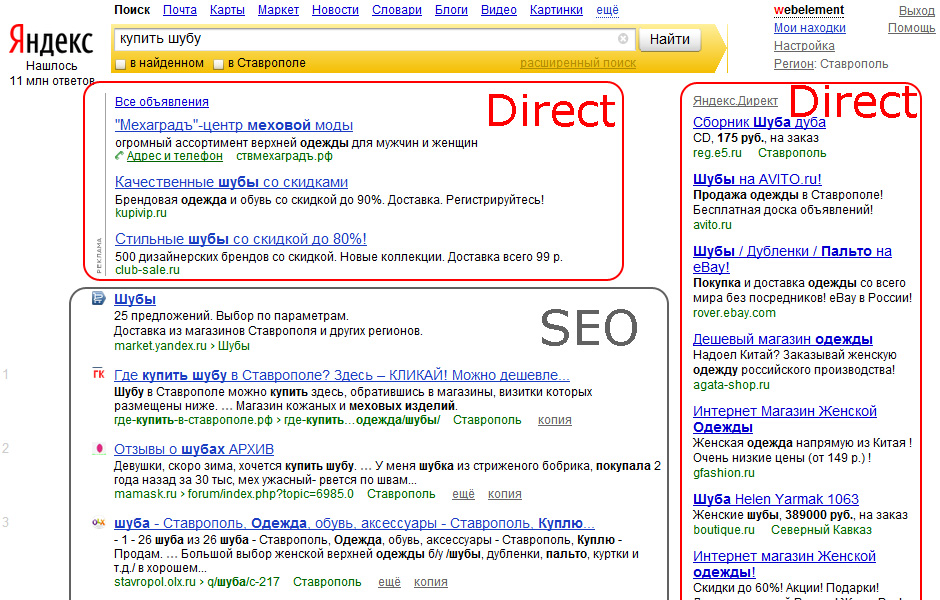Open Все объявления link

(162, 102)
